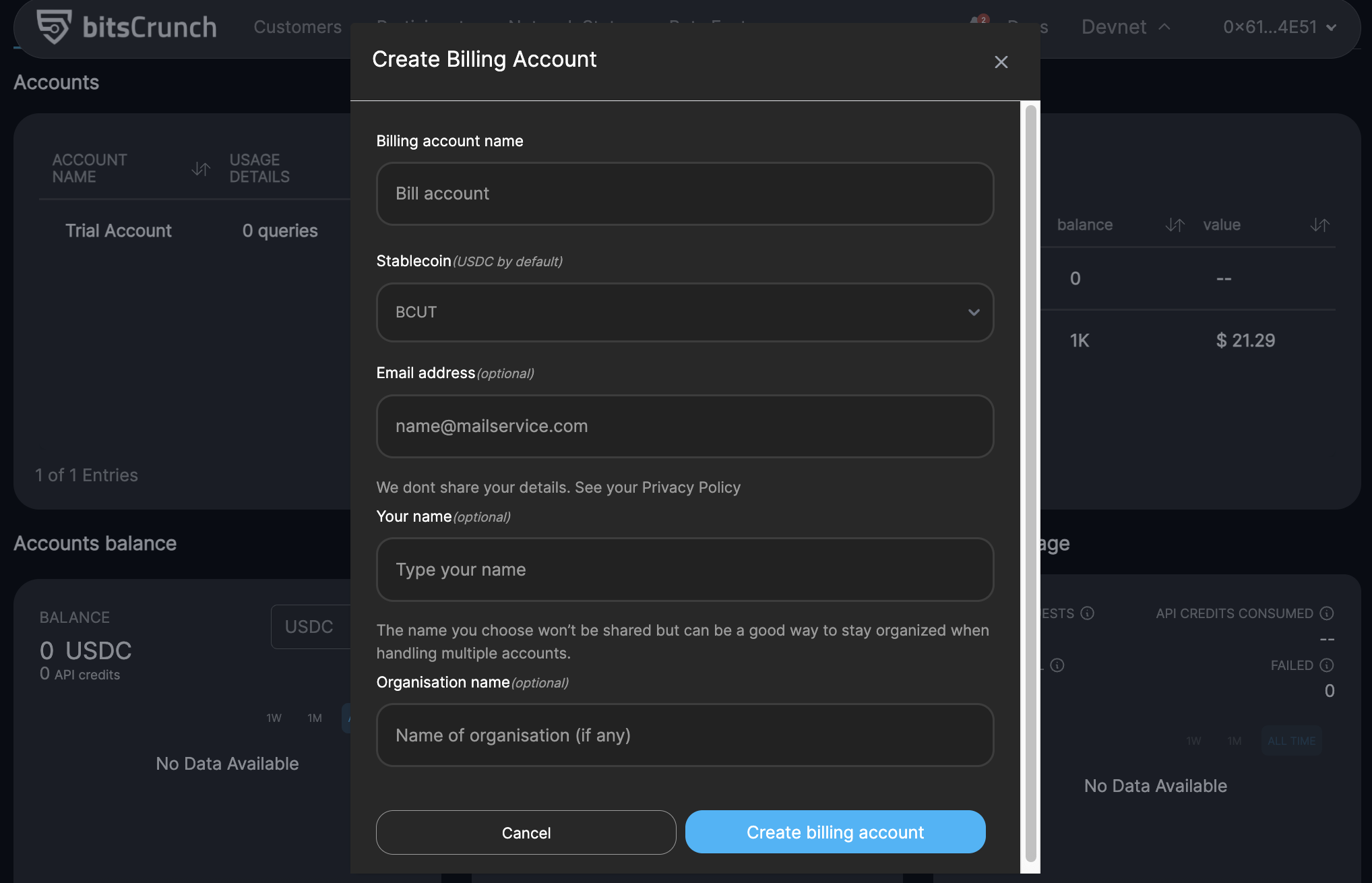The height and width of the screenshot is (883, 1372).
Task: Click the USAGE DETAILS column header
Action: click(x=259, y=169)
